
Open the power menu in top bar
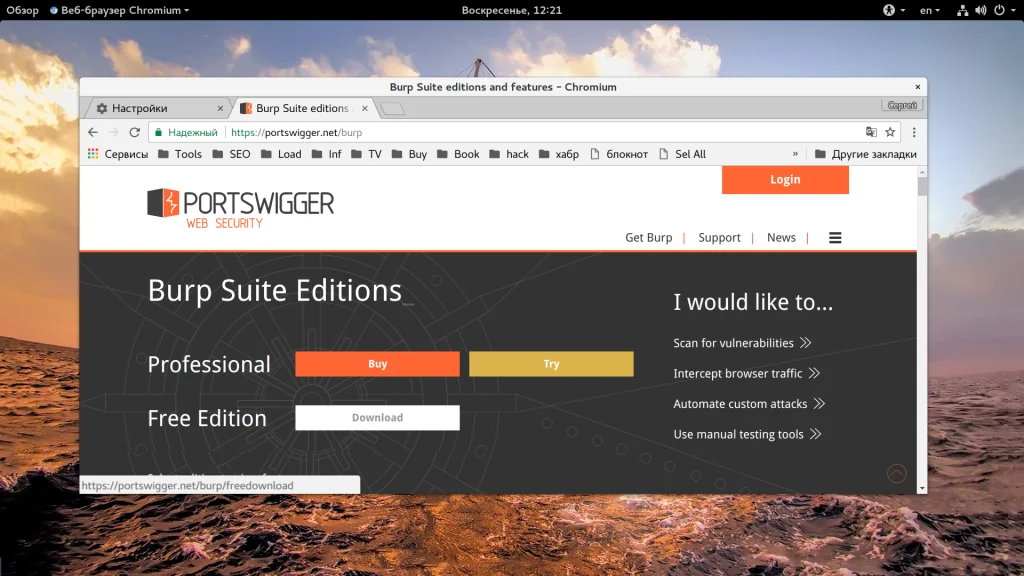click(999, 10)
